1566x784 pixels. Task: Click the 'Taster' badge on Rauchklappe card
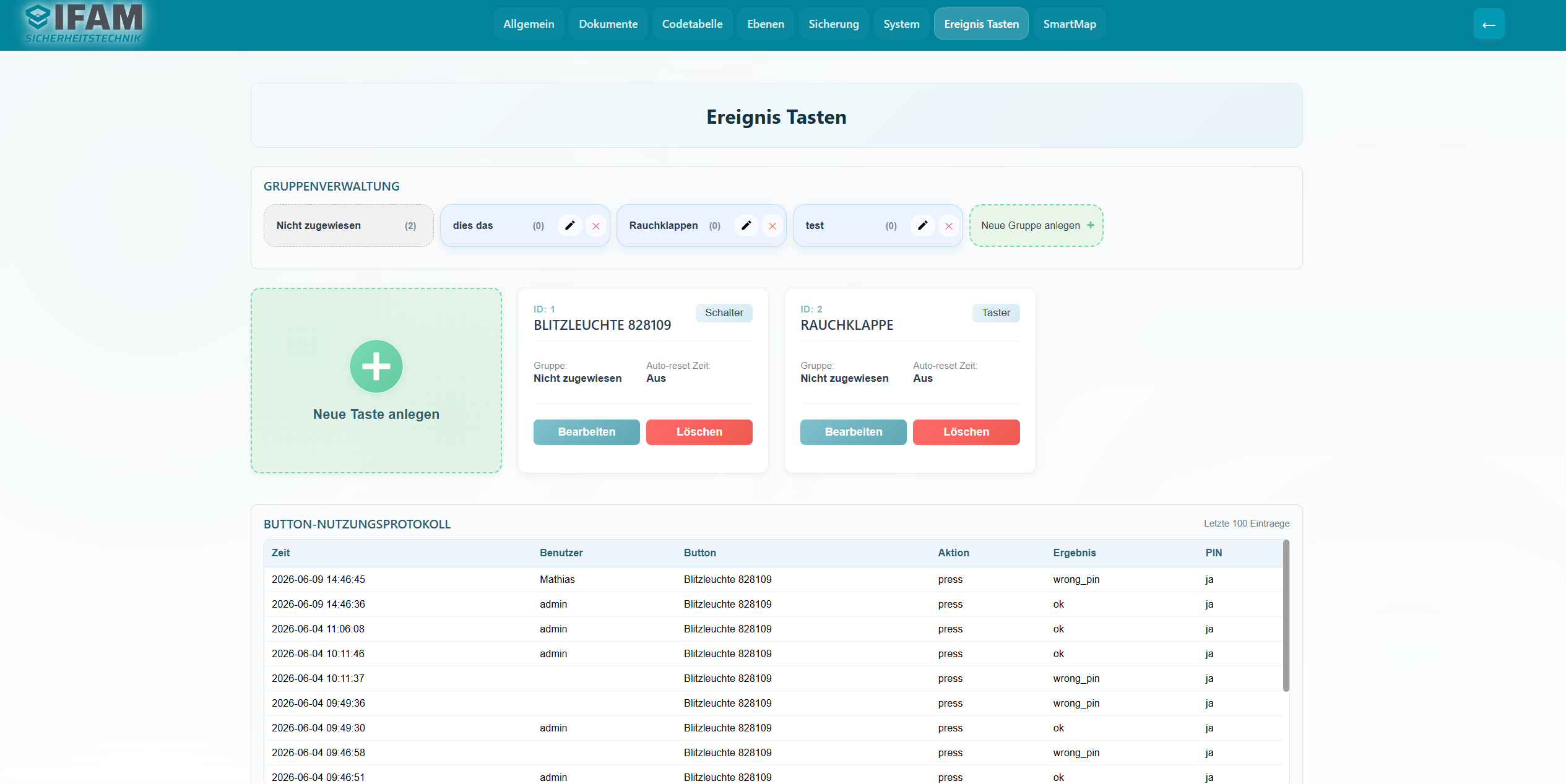pyautogui.click(x=996, y=312)
